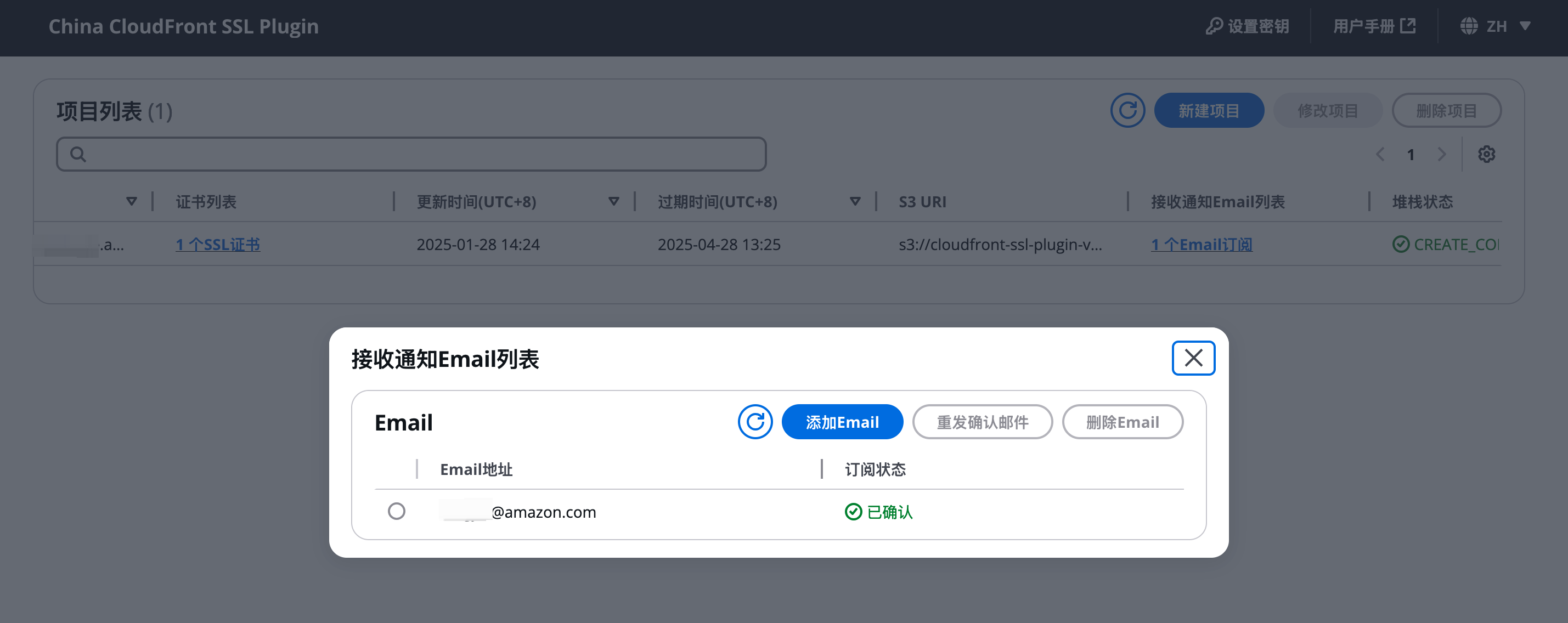Open table preferences gear
The image size is (1568, 623).
[x=1486, y=154]
